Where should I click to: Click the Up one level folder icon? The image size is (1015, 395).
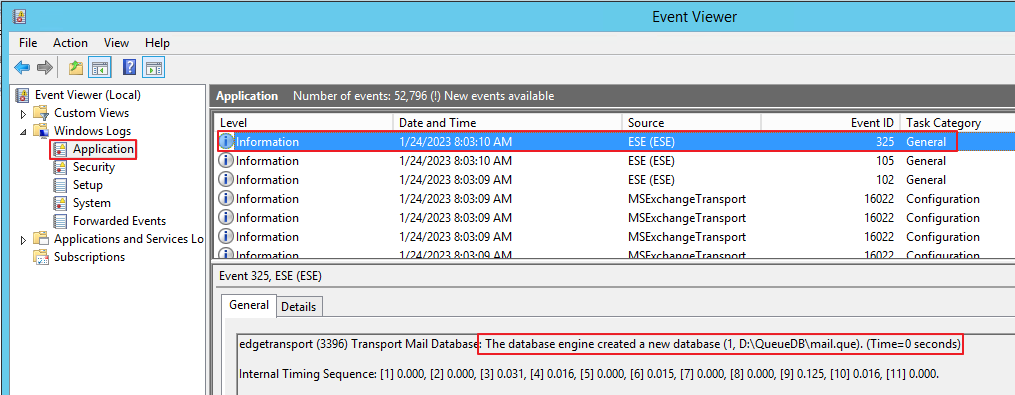pos(76,67)
